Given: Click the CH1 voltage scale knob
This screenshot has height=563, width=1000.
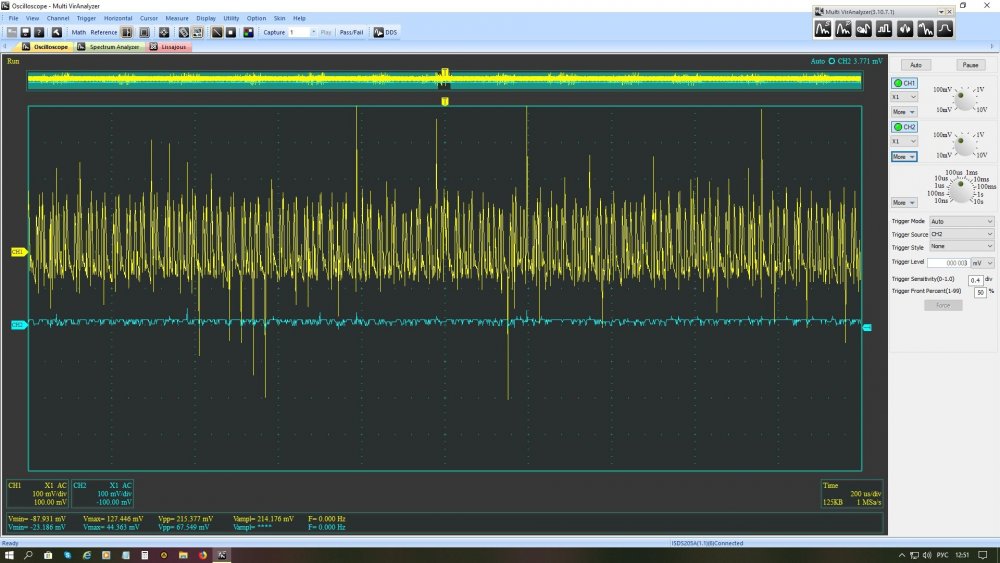Looking at the screenshot, I should 963,98.
